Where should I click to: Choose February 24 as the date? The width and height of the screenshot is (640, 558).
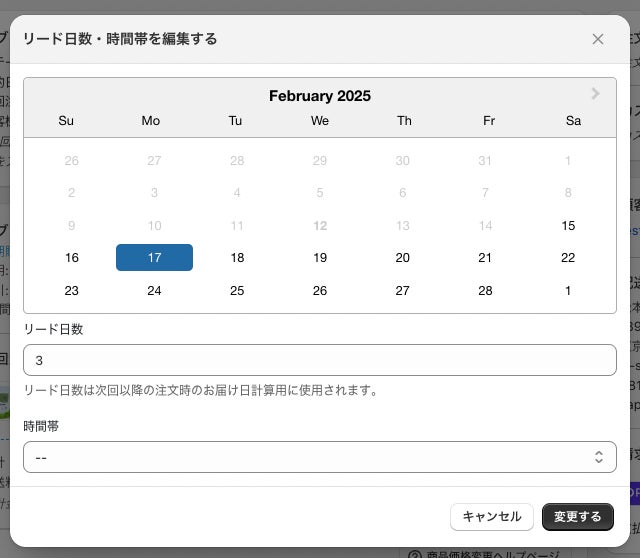[x=154, y=291]
